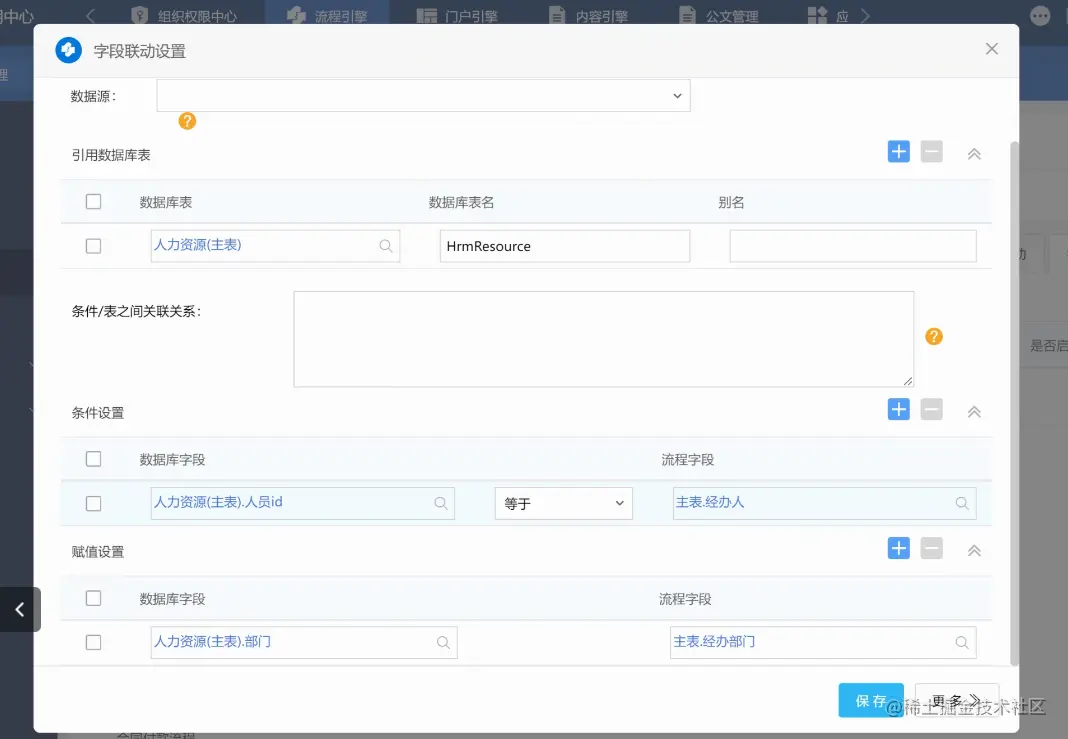This screenshot has width=1068, height=739.
Task: Collapse the 赋值设置 section
Action: click(x=974, y=550)
